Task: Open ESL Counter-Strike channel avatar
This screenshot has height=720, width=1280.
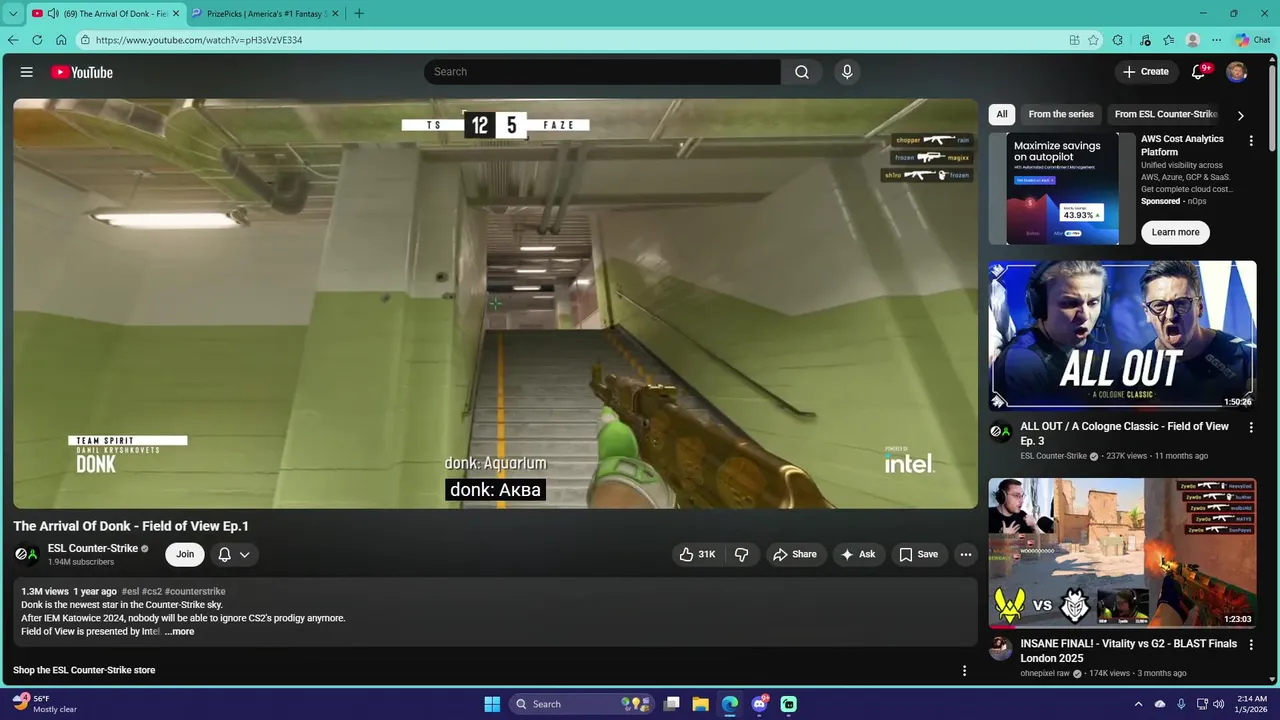Action: 27,554
